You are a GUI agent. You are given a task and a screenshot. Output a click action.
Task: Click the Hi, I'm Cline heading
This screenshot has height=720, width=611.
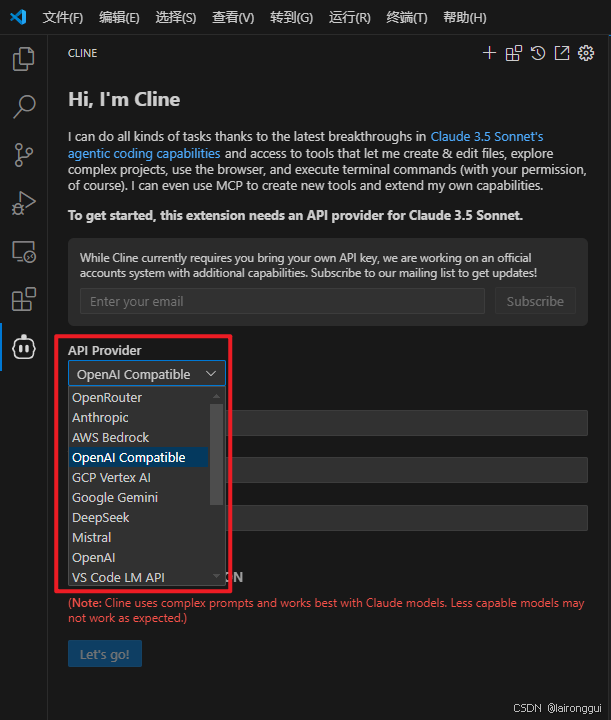tap(124, 99)
